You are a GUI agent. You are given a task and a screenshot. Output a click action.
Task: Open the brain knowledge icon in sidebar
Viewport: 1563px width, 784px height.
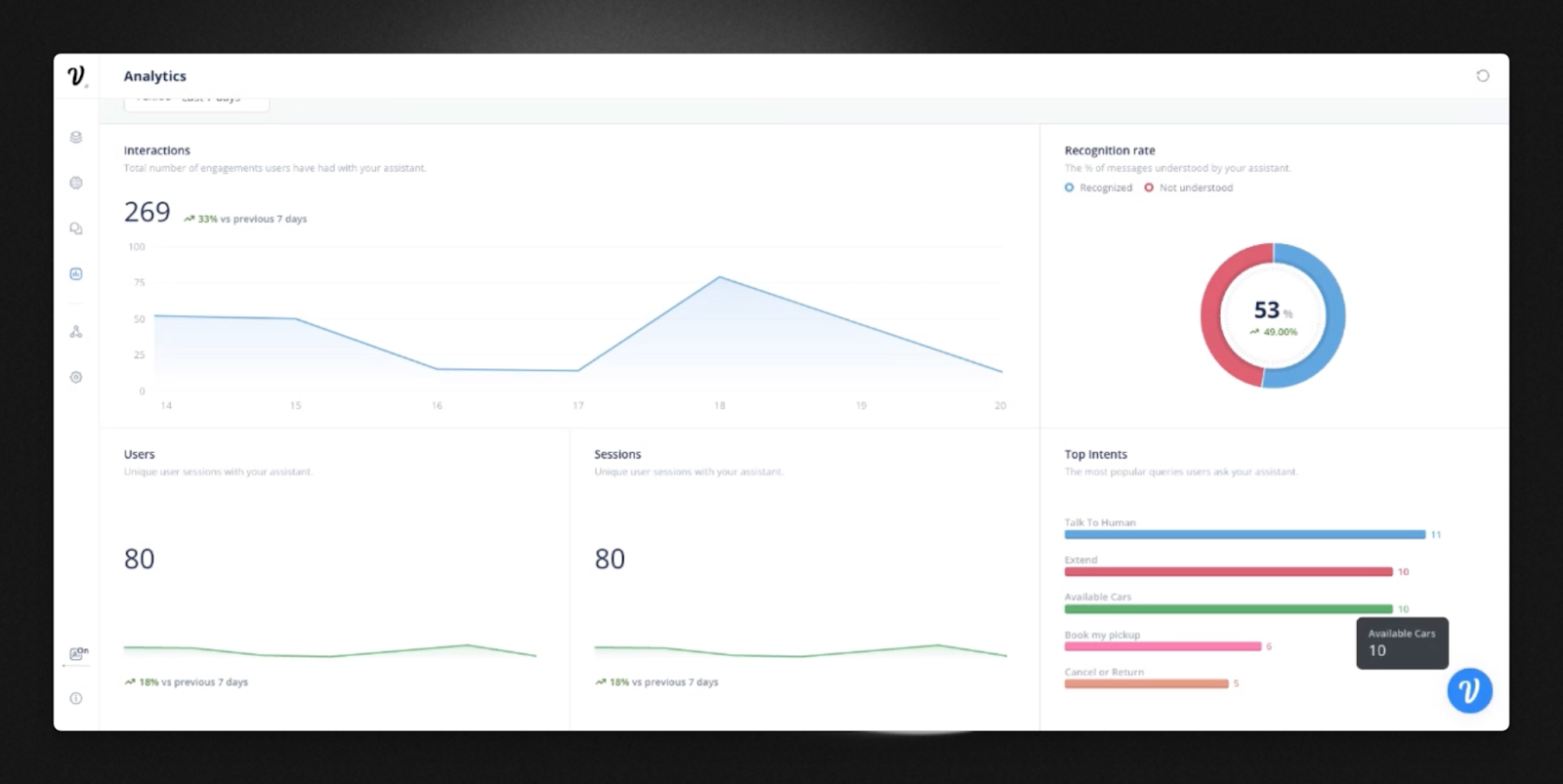pos(76,183)
